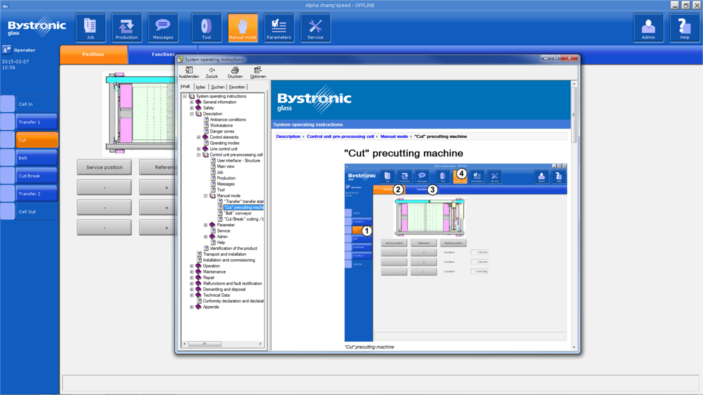Click the Service position button
This screenshot has height=396, width=703.
point(104,167)
